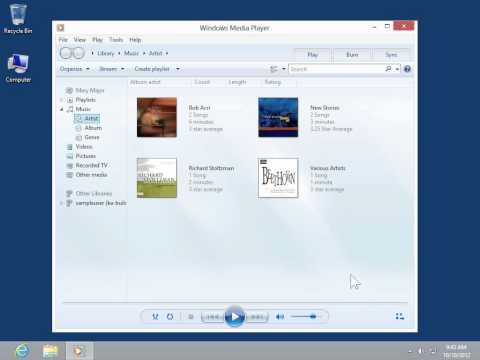The image size is (480, 360).
Task: Adjust the volume slider
Action: tap(306, 316)
